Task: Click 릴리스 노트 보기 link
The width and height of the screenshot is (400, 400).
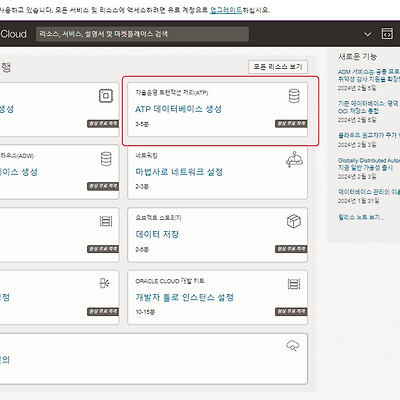Action: click(361, 217)
